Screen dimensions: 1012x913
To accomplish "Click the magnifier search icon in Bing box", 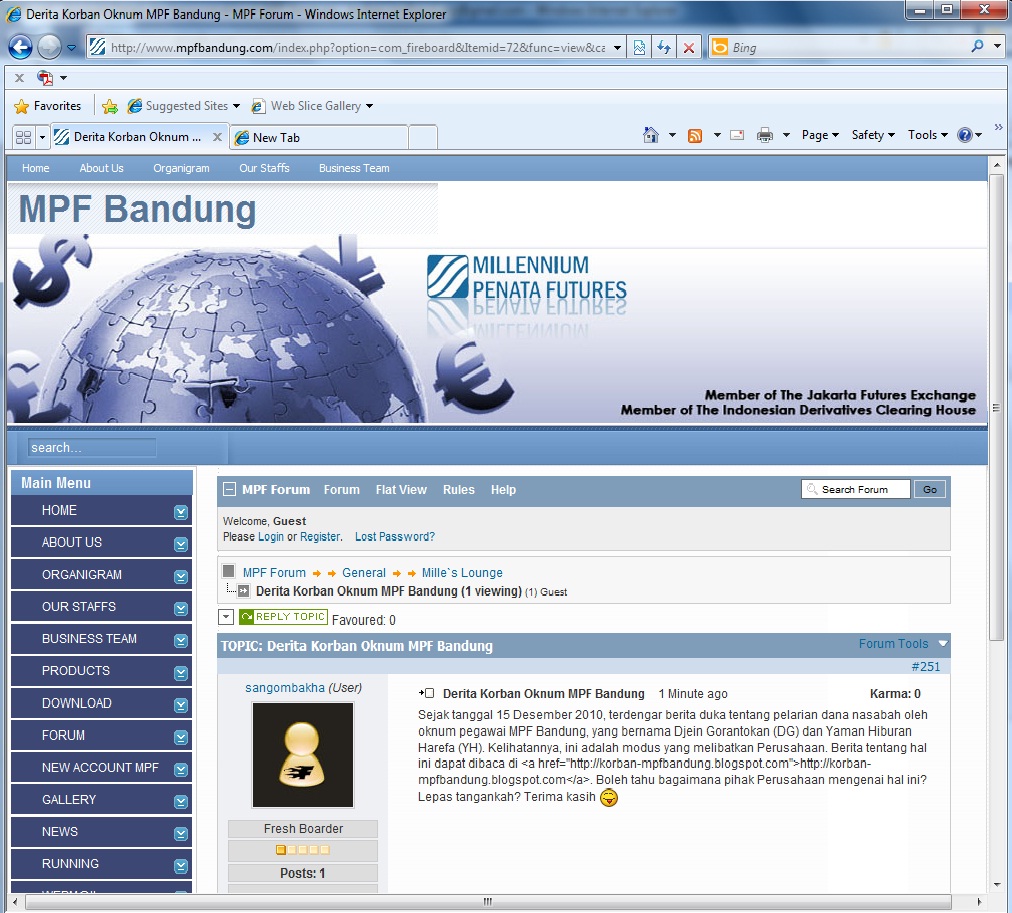I will [977, 46].
